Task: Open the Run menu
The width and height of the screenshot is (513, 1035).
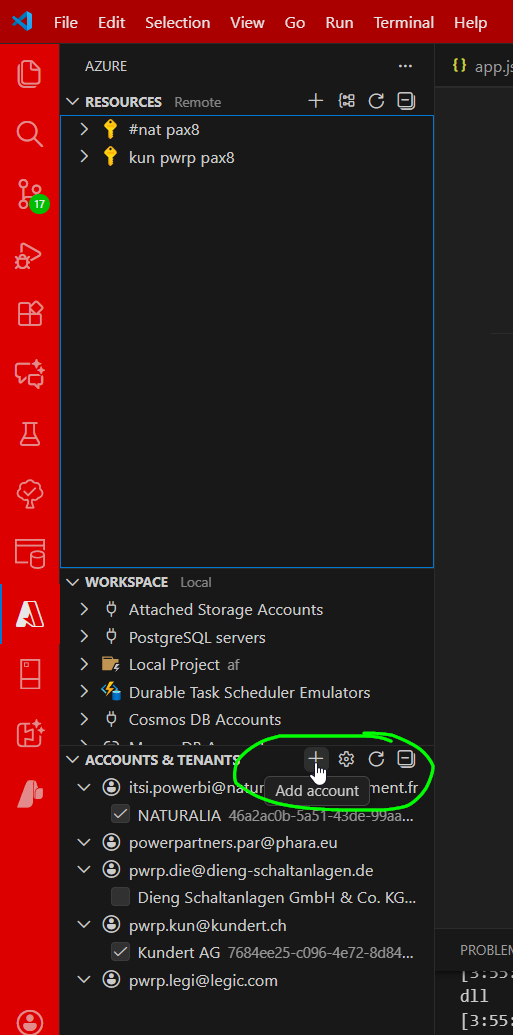Action: (339, 22)
